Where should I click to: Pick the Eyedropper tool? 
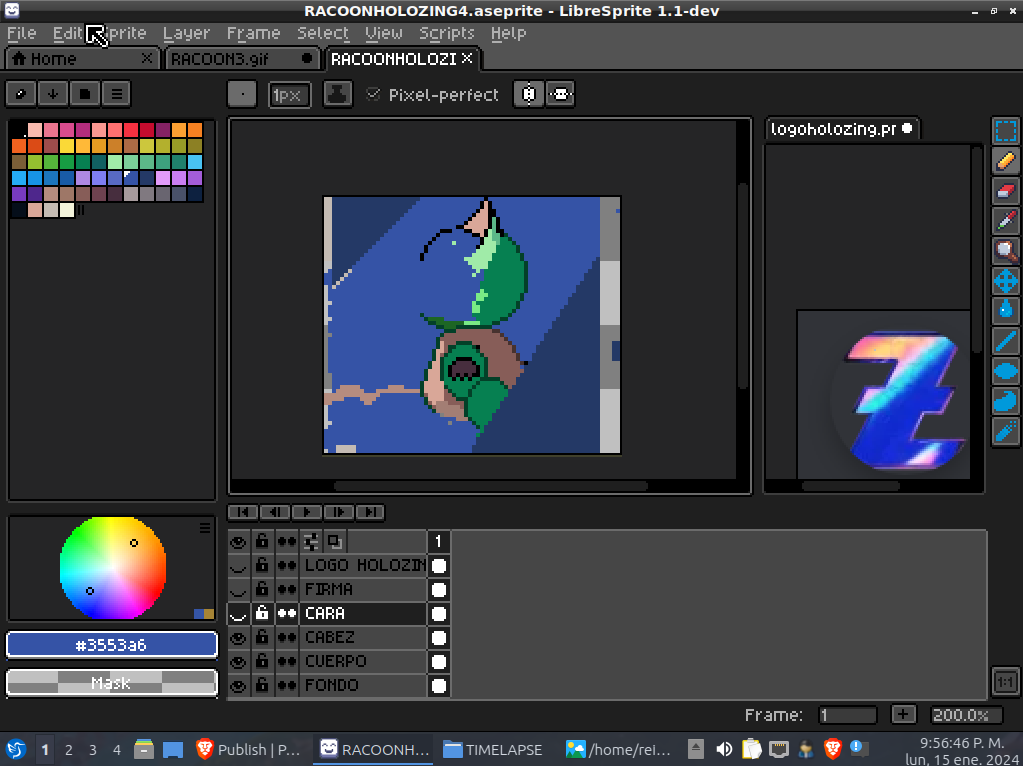coord(1005,221)
